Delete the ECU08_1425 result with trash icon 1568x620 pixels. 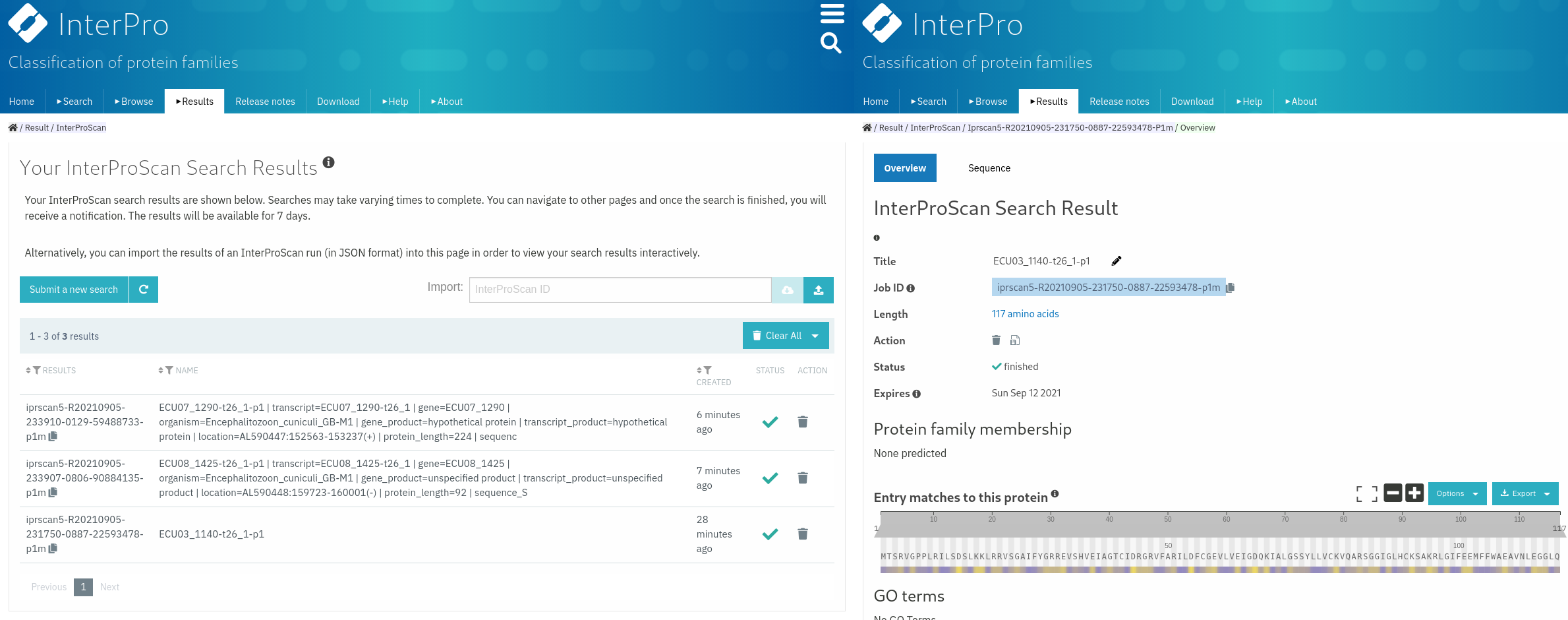(x=803, y=478)
